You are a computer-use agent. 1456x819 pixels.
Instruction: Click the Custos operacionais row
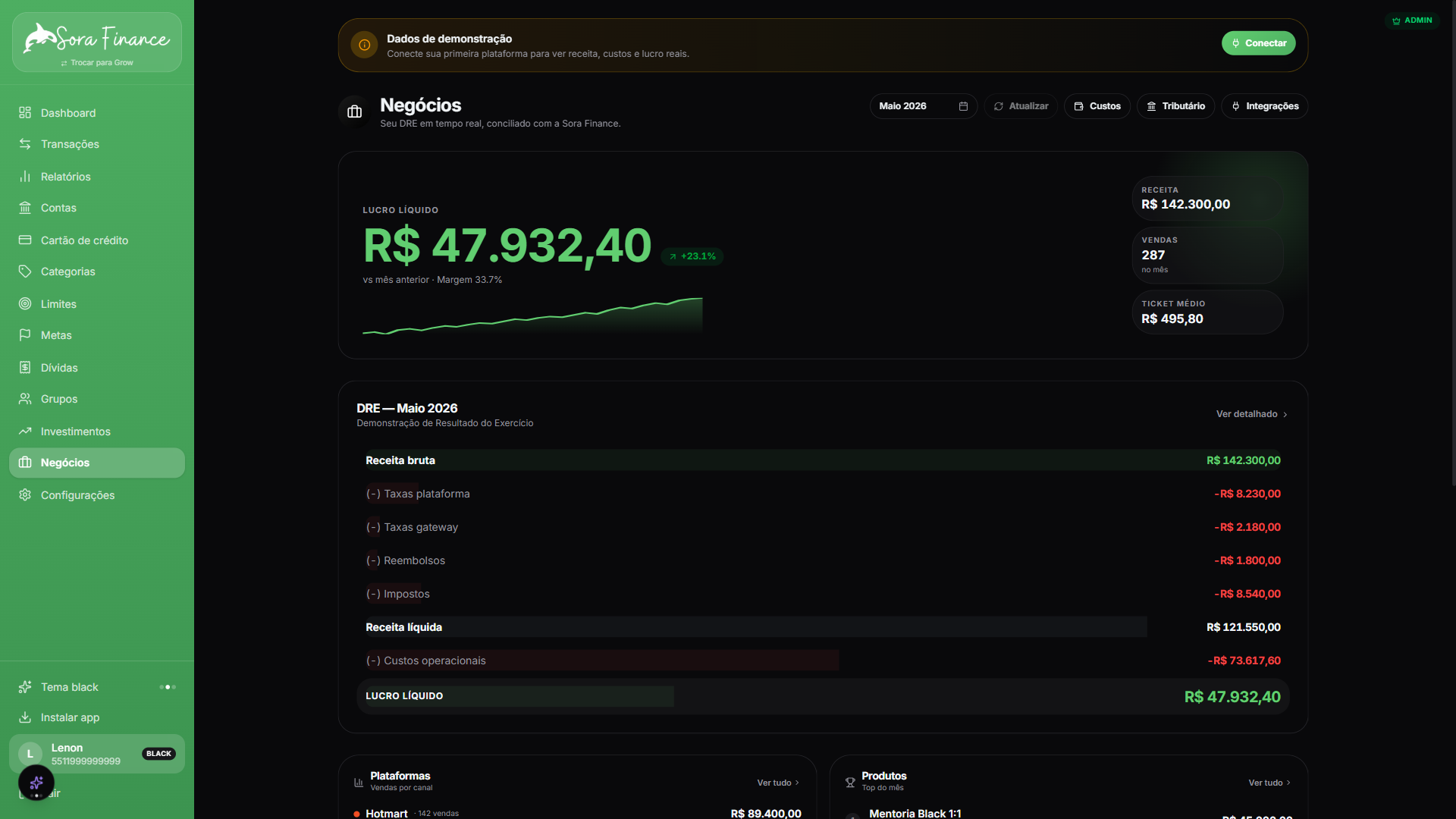pos(823,661)
